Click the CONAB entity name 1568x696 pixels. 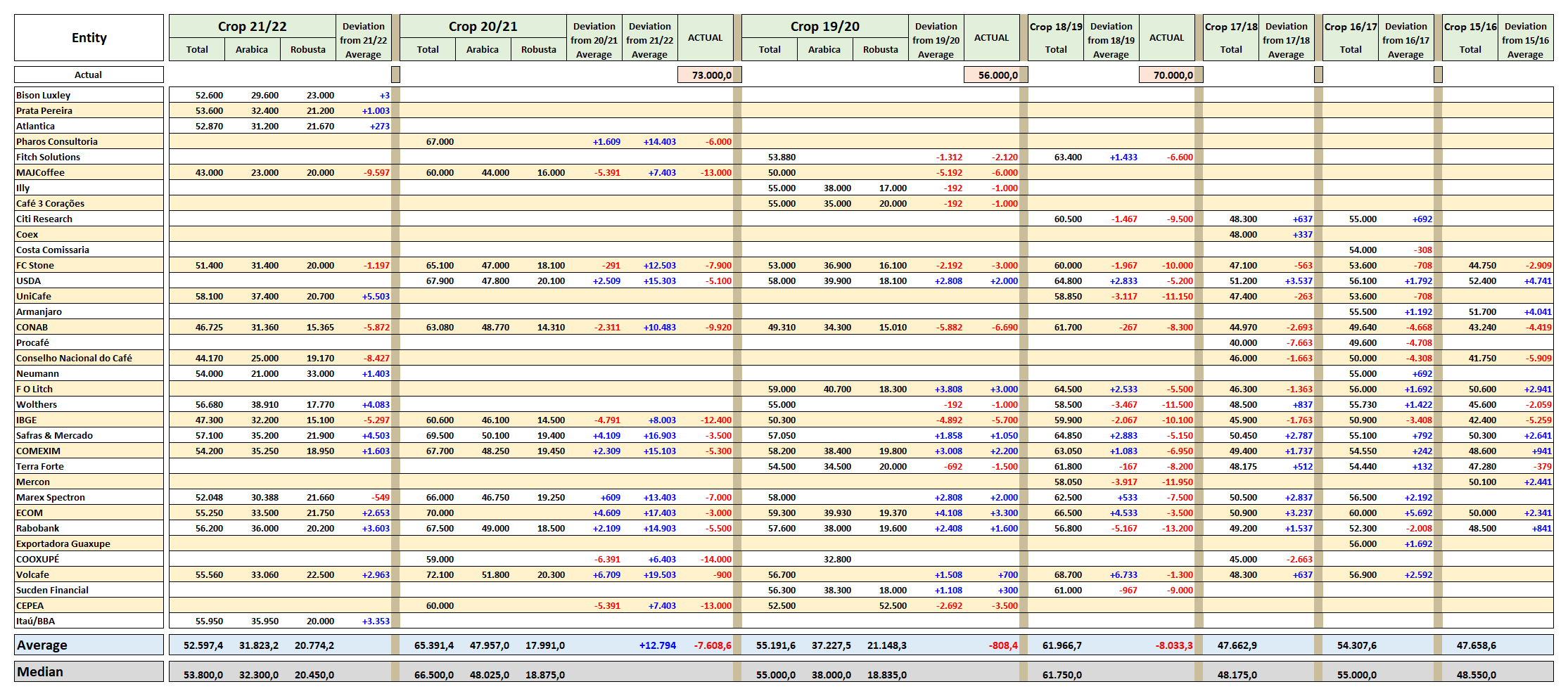(32, 327)
